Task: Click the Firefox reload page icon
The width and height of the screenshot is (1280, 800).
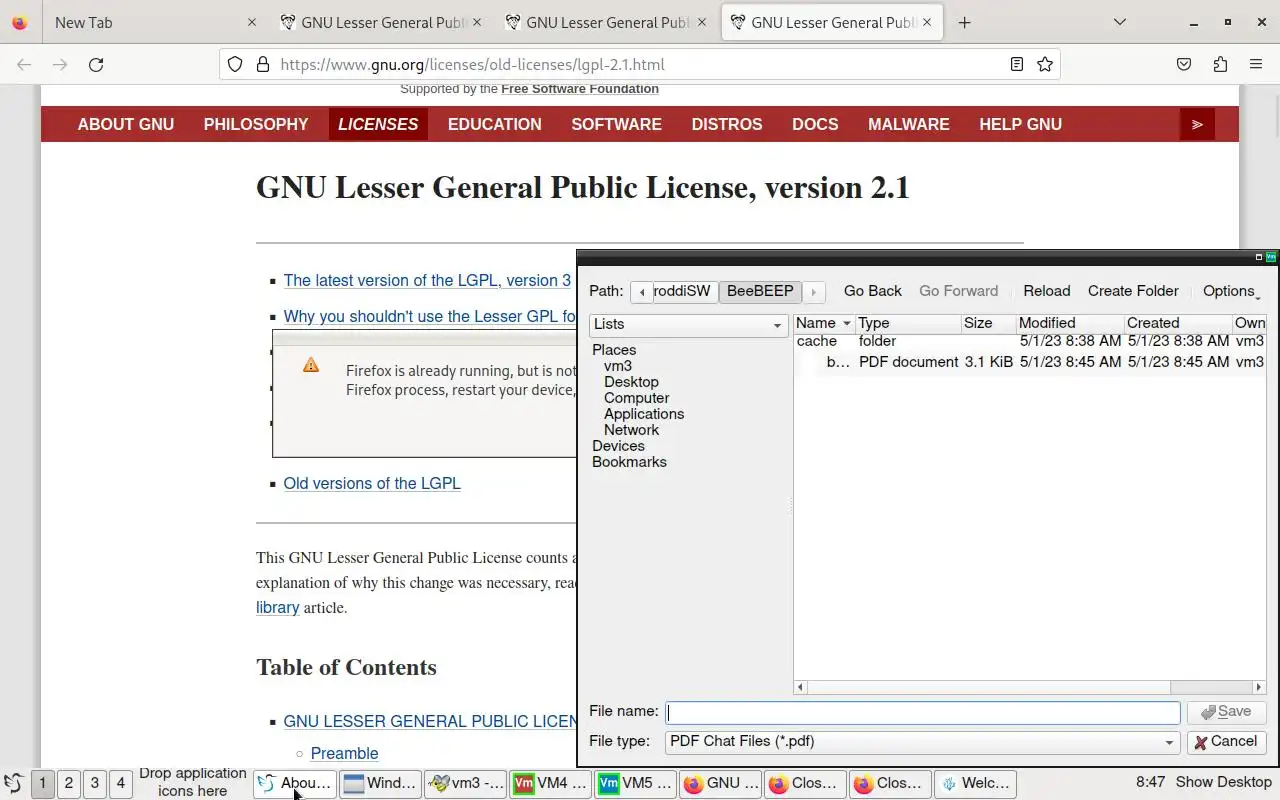Action: pos(96,64)
